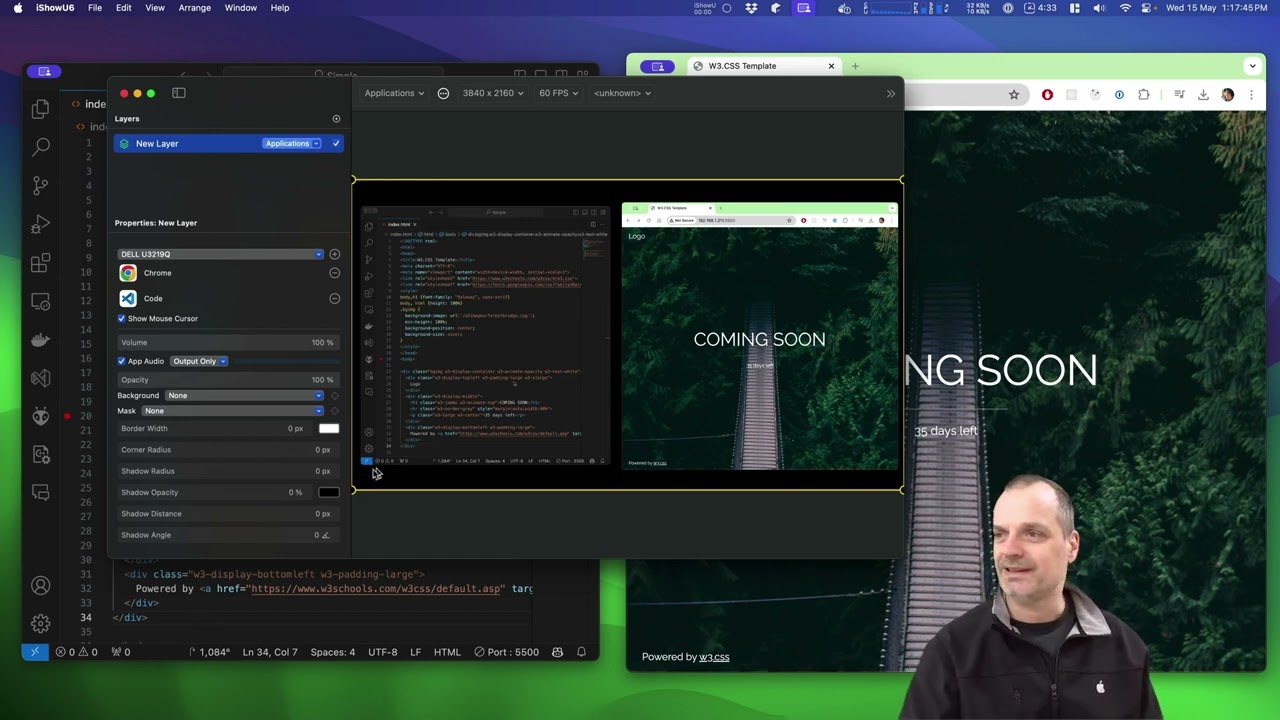The width and height of the screenshot is (1280, 720).
Task: Click the red ad-blocker extension icon in Chrome
Action: tap(1047, 95)
